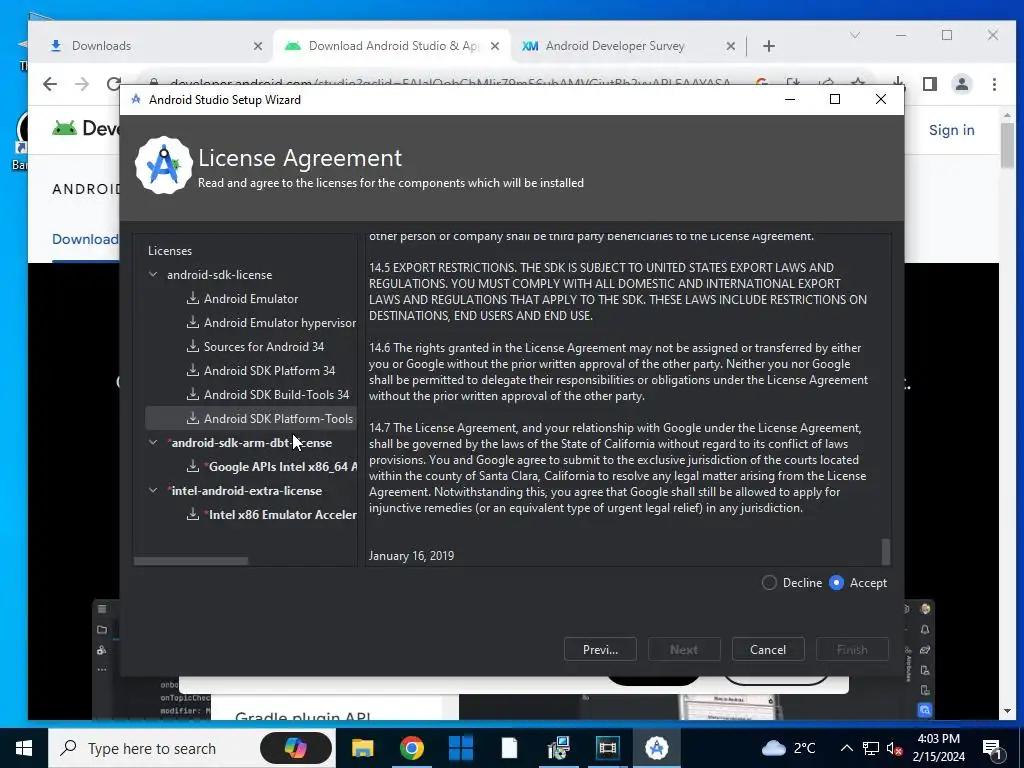
Task: Open a new Chrome tab
Action: tap(769, 46)
